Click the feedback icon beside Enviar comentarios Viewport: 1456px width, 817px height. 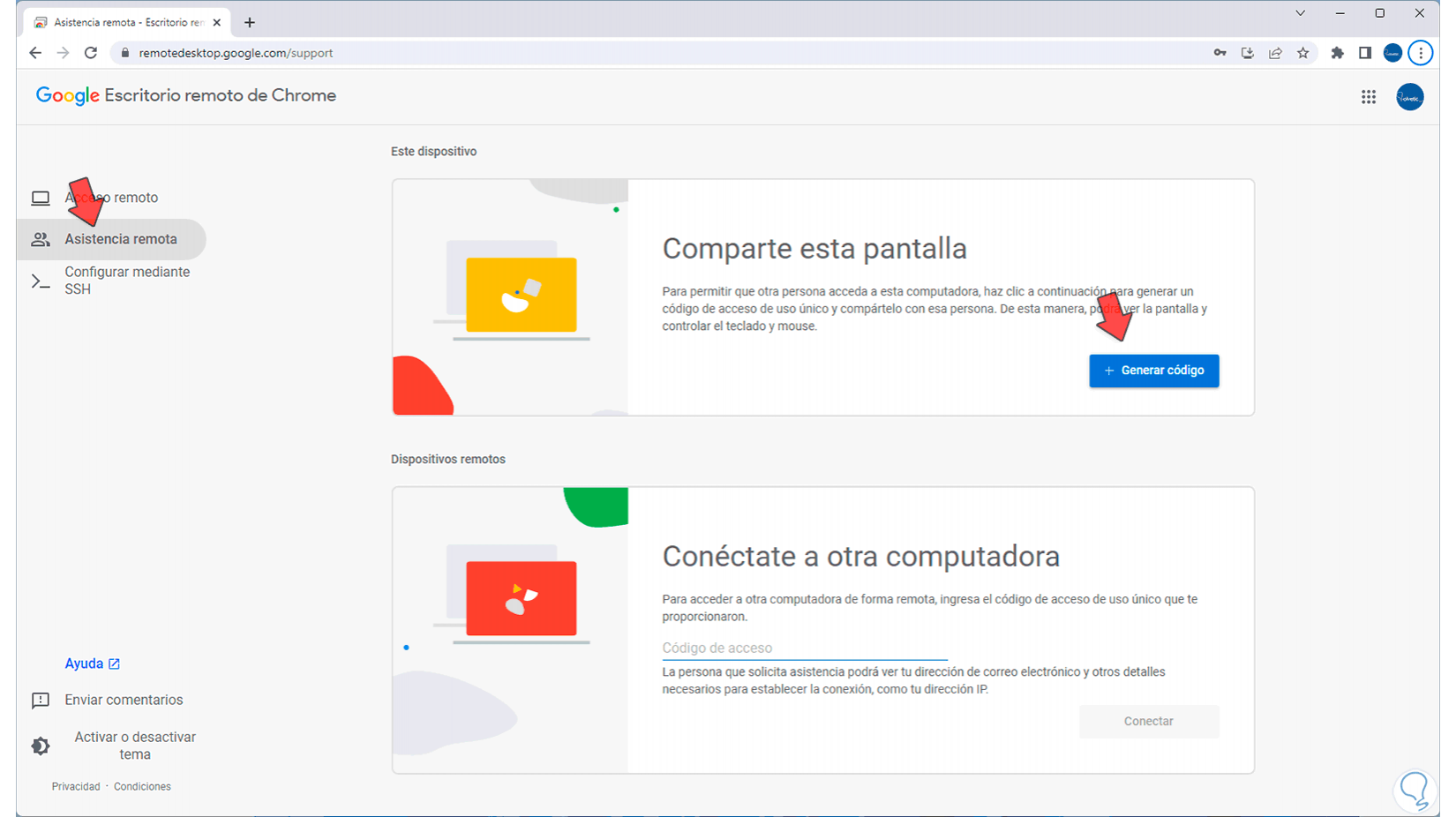41,701
